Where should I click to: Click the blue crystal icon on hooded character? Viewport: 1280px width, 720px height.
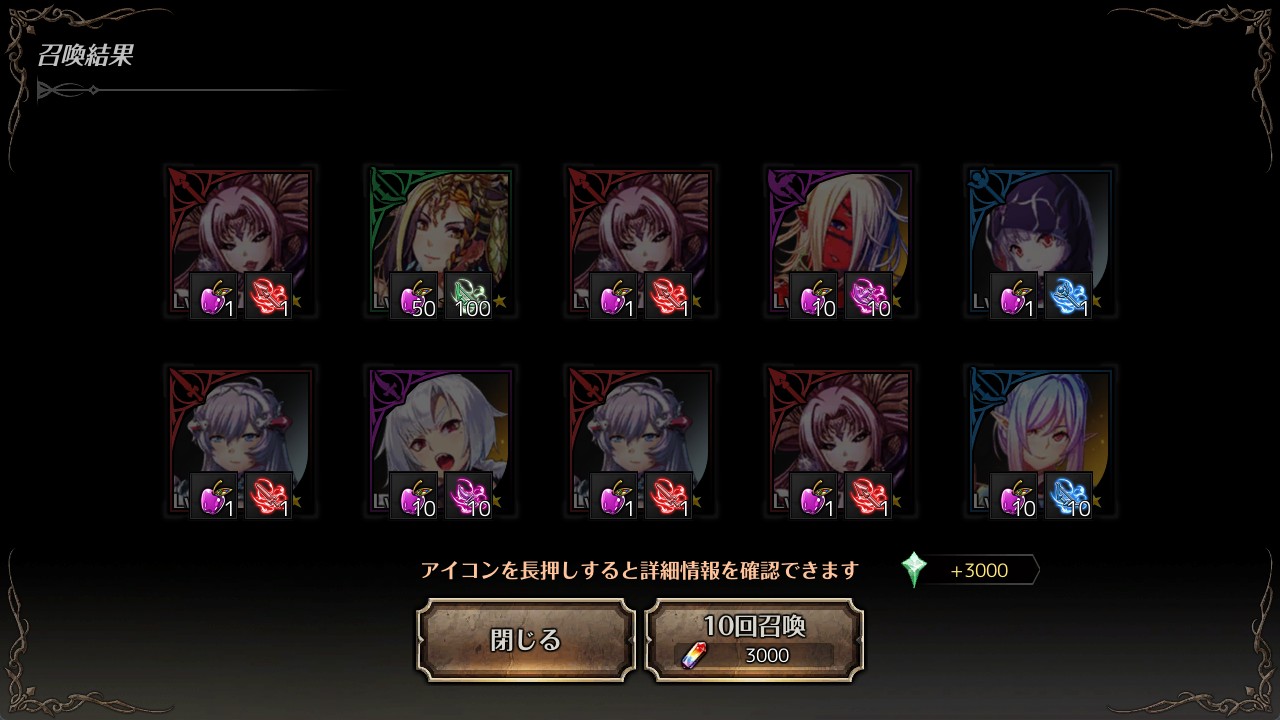pyautogui.click(x=1068, y=296)
